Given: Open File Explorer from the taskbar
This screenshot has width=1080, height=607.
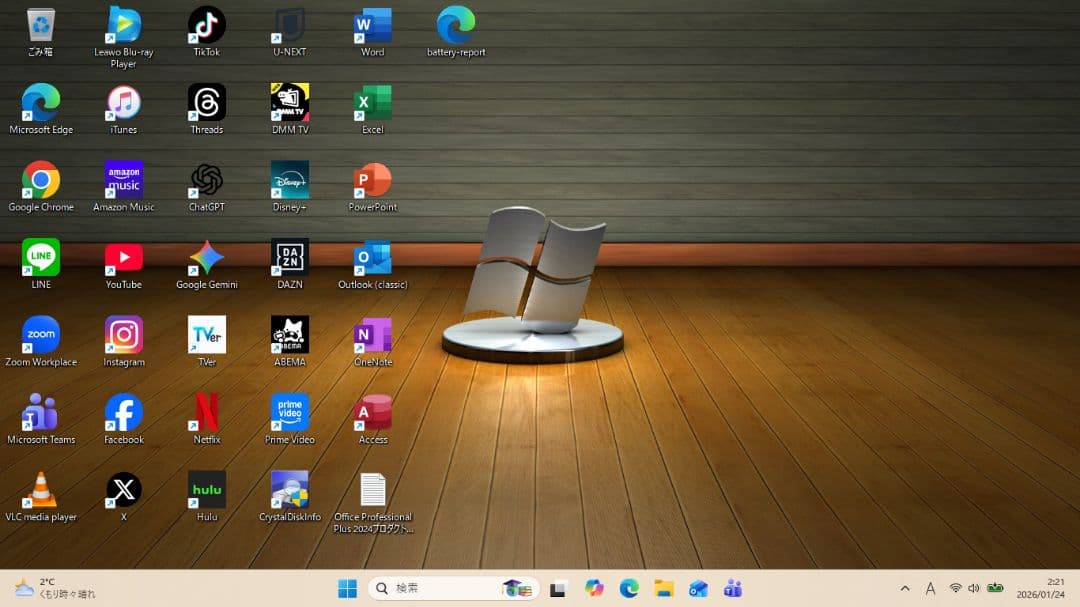Looking at the screenshot, I should click(x=664, y=589).
